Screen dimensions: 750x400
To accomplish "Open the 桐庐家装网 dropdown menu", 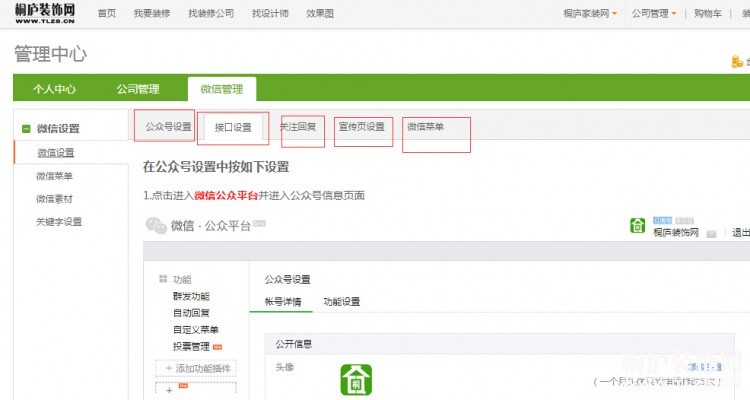I will click(590, 13).
